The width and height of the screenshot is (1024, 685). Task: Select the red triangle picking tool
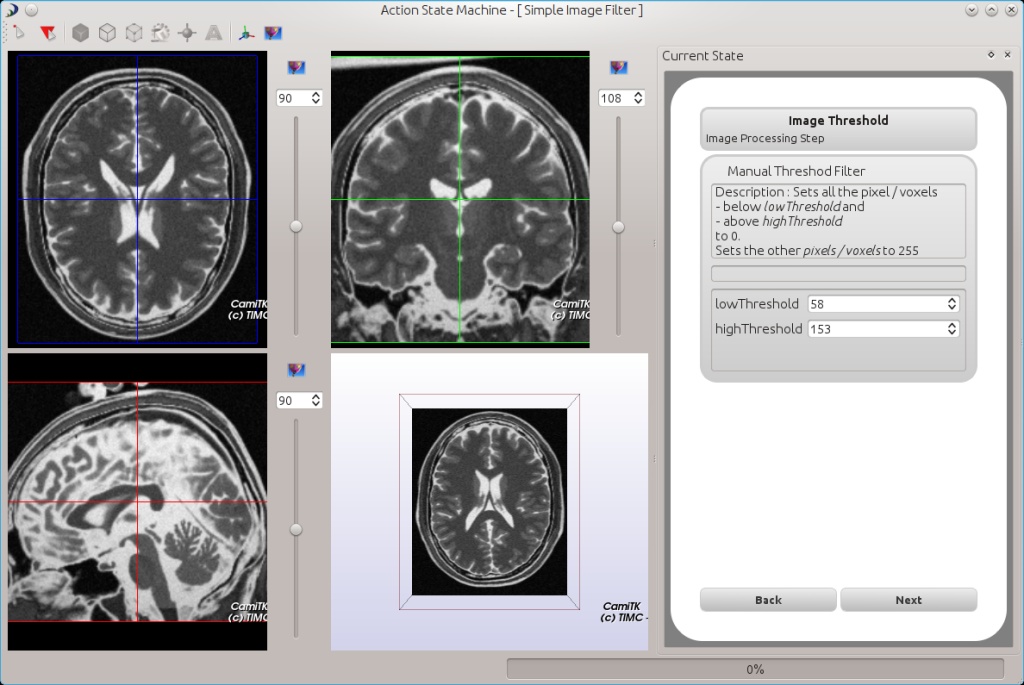47,33
